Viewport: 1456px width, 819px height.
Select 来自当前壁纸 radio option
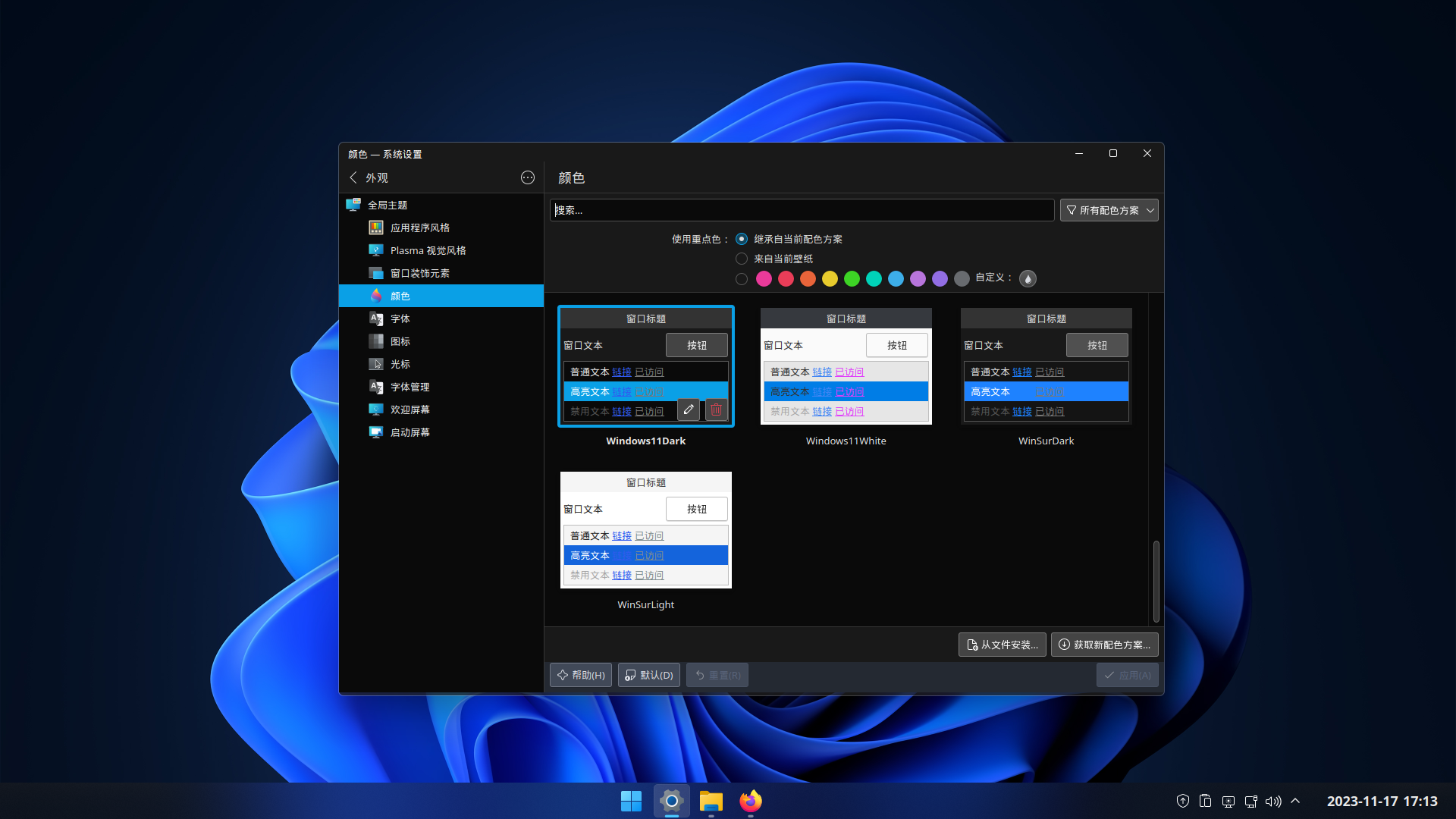[742, 259]
